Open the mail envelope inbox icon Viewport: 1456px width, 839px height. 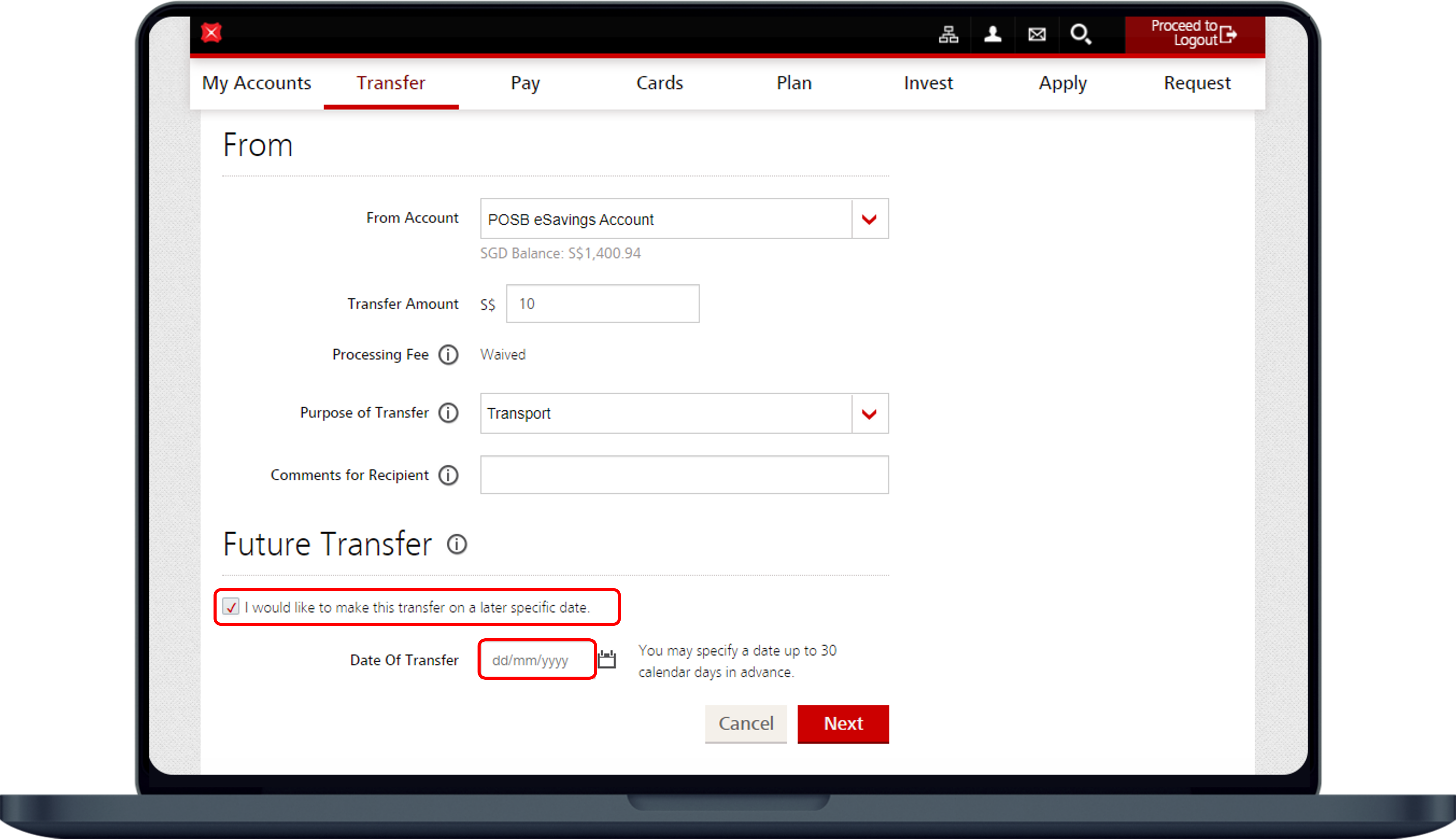(x=1037, y=35)
